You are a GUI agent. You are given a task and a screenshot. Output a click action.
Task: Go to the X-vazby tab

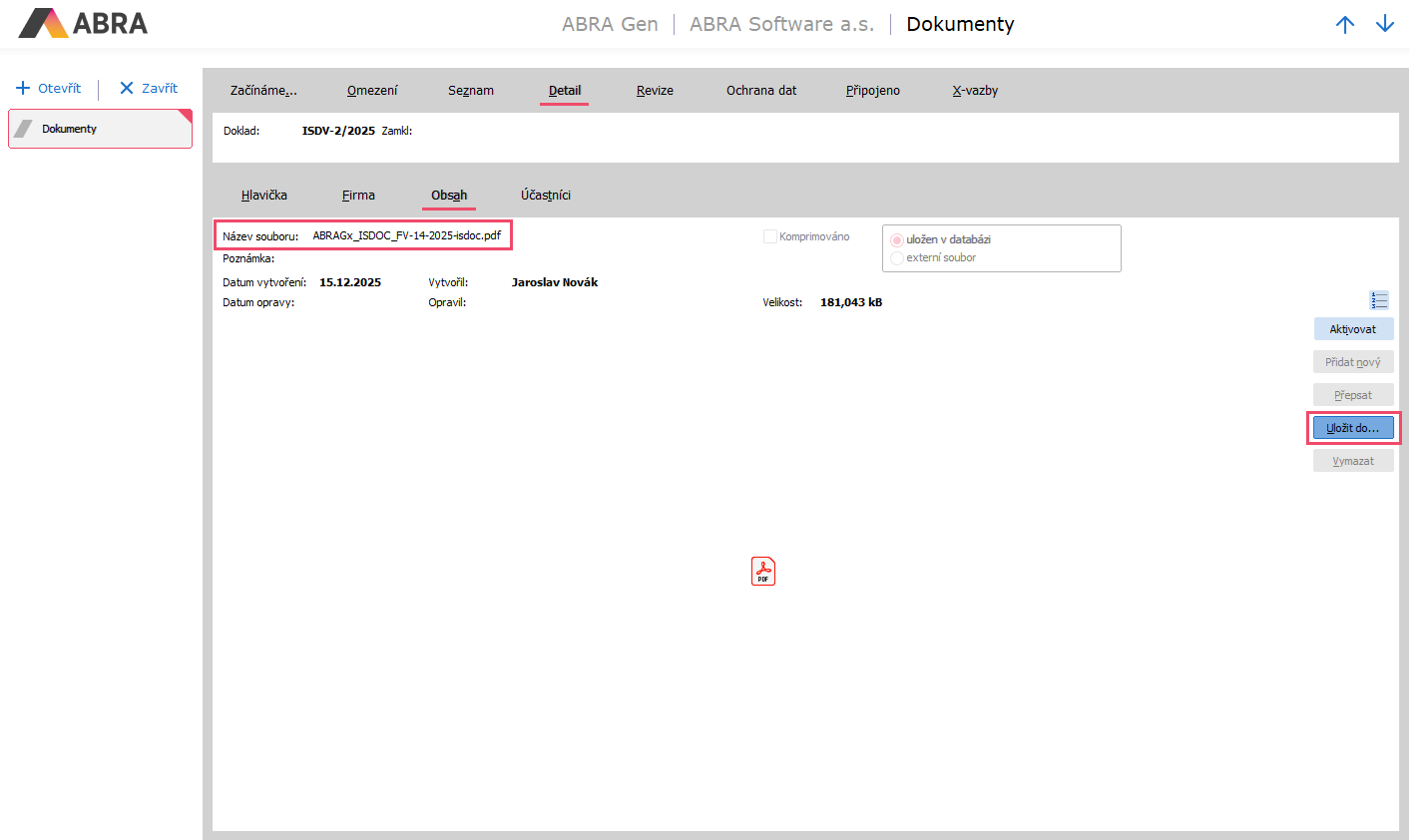[x=975, y=91]
